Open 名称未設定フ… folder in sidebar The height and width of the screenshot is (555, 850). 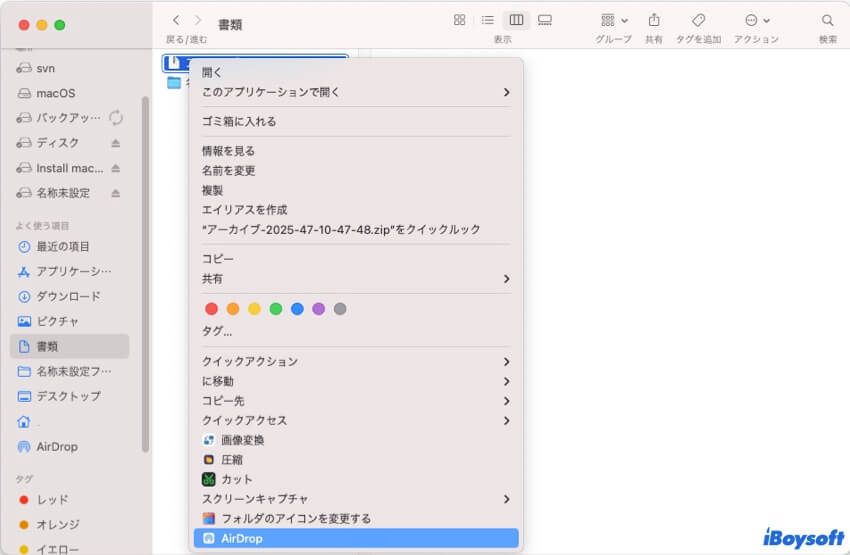click(x=69, y=371)
